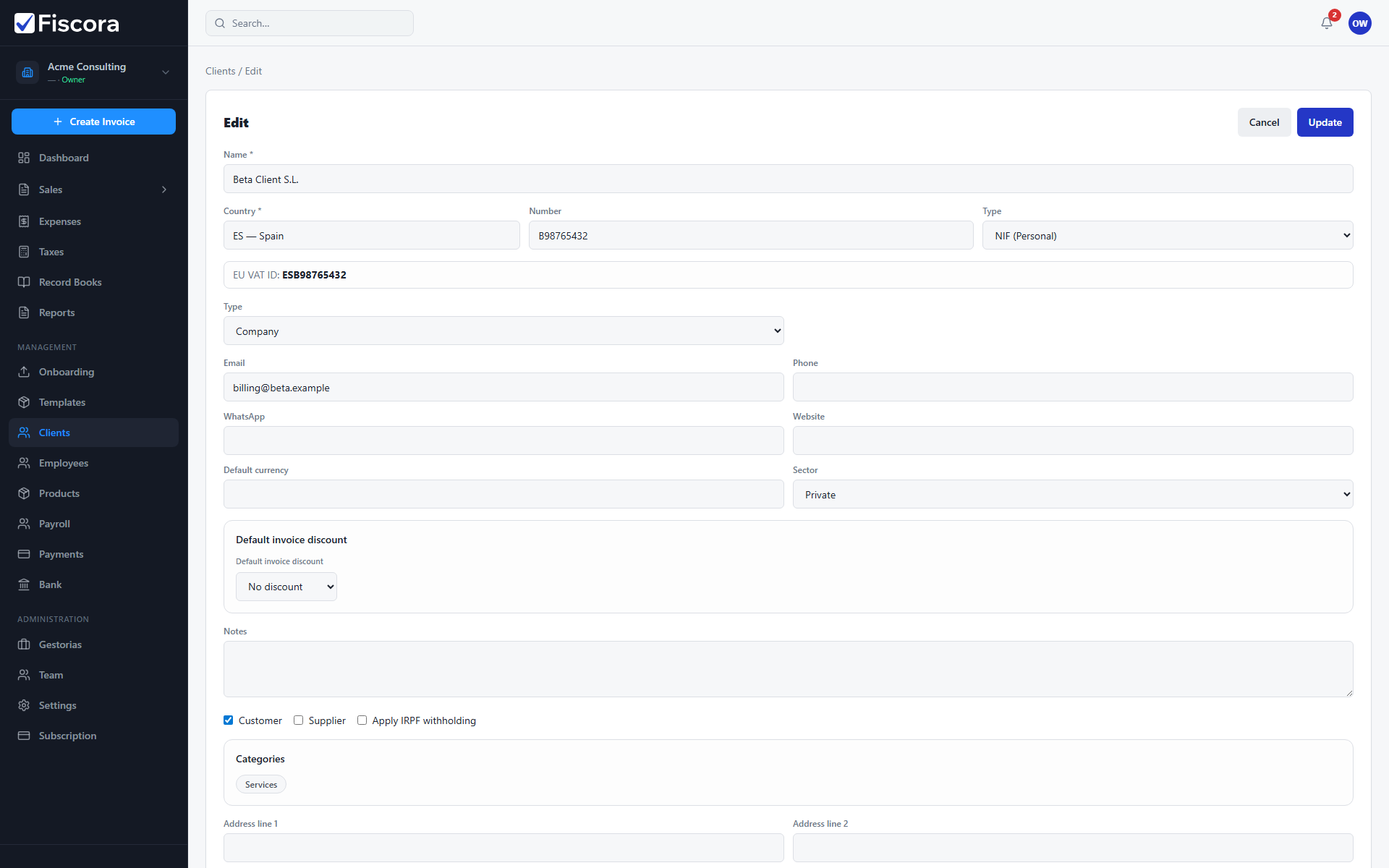Open Expenses in sidebar
This screenshot has height=868, width=1389.
(x=93, y=221)
